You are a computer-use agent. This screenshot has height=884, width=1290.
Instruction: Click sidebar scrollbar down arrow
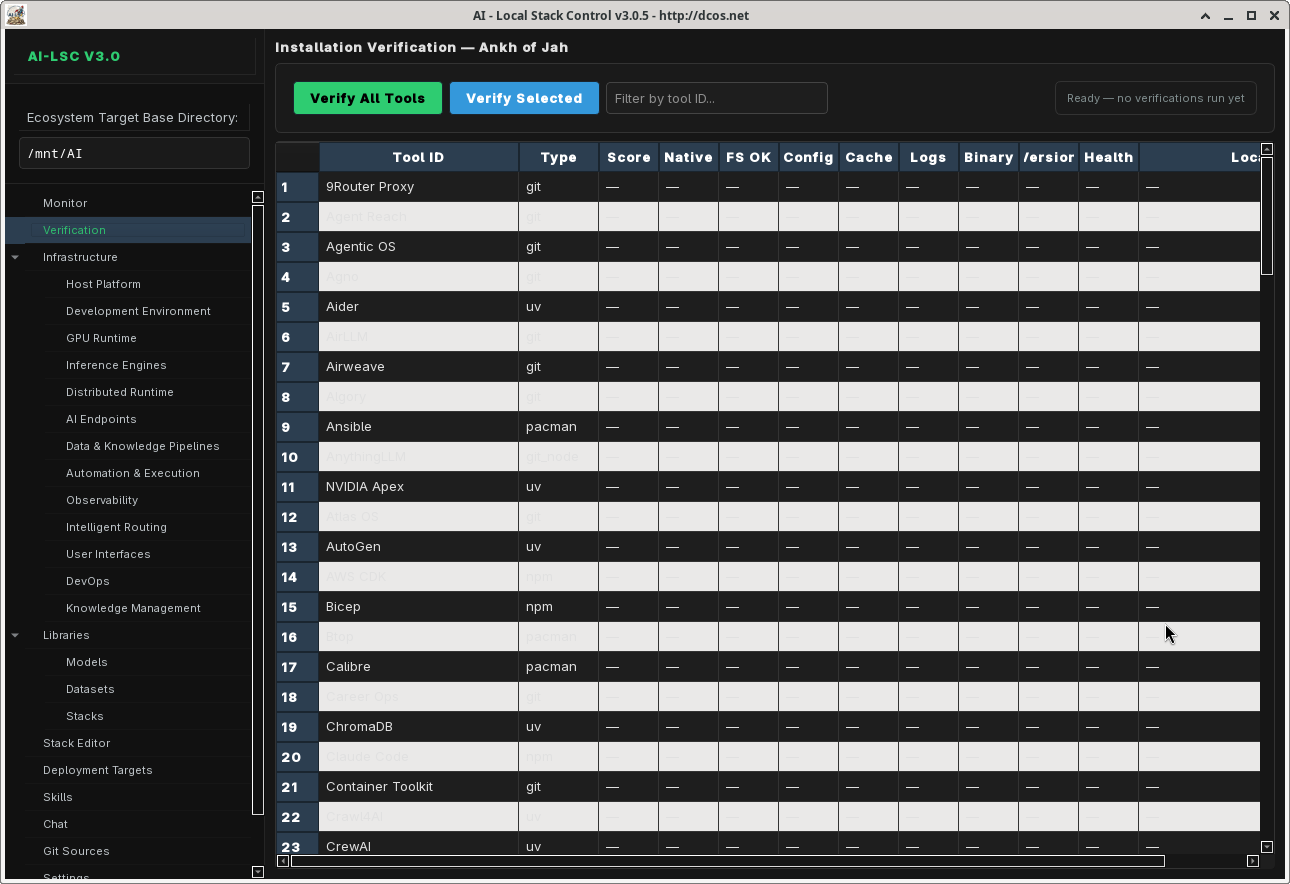[x=257, y=872]
